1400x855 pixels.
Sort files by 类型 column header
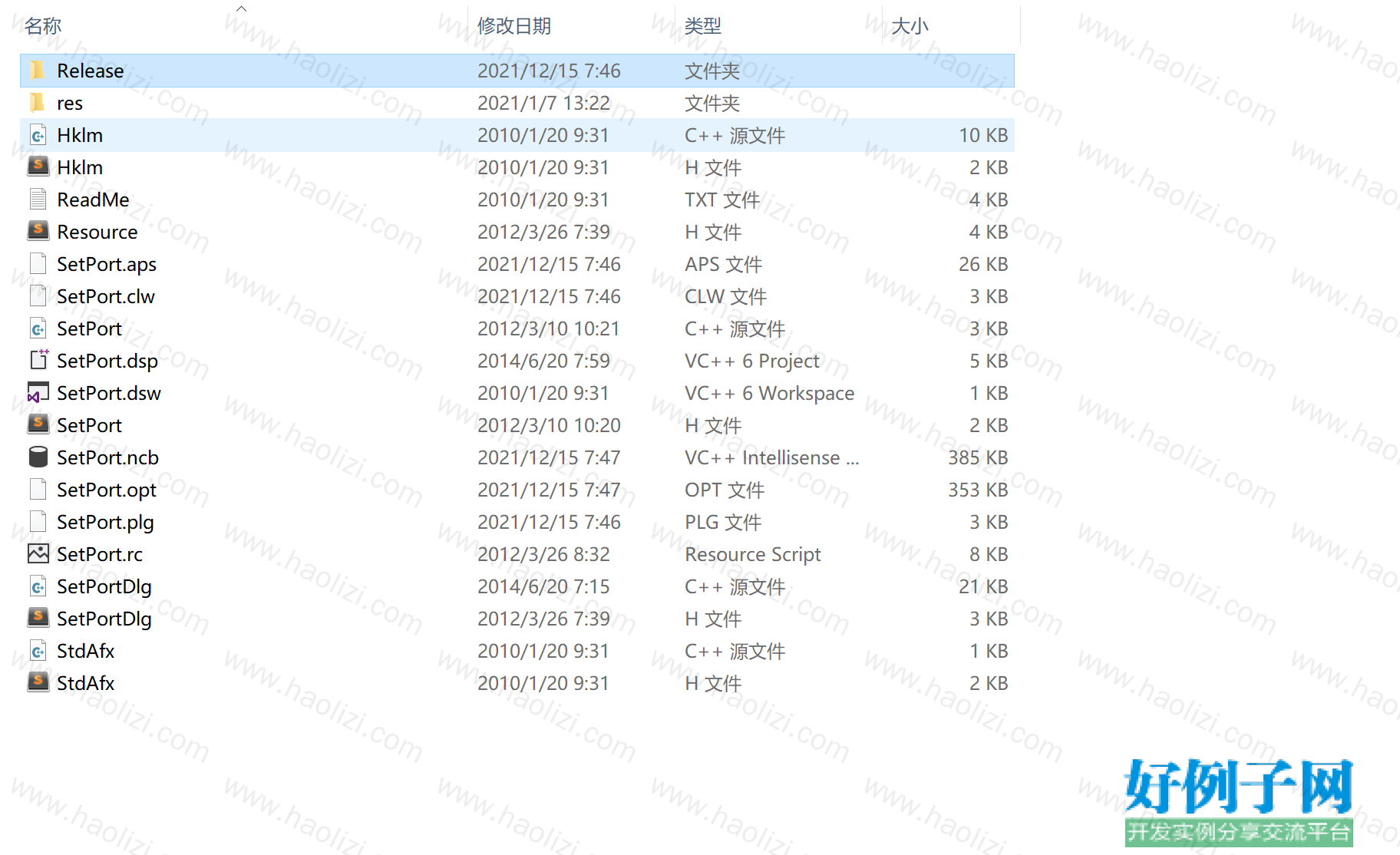(703, 26)
